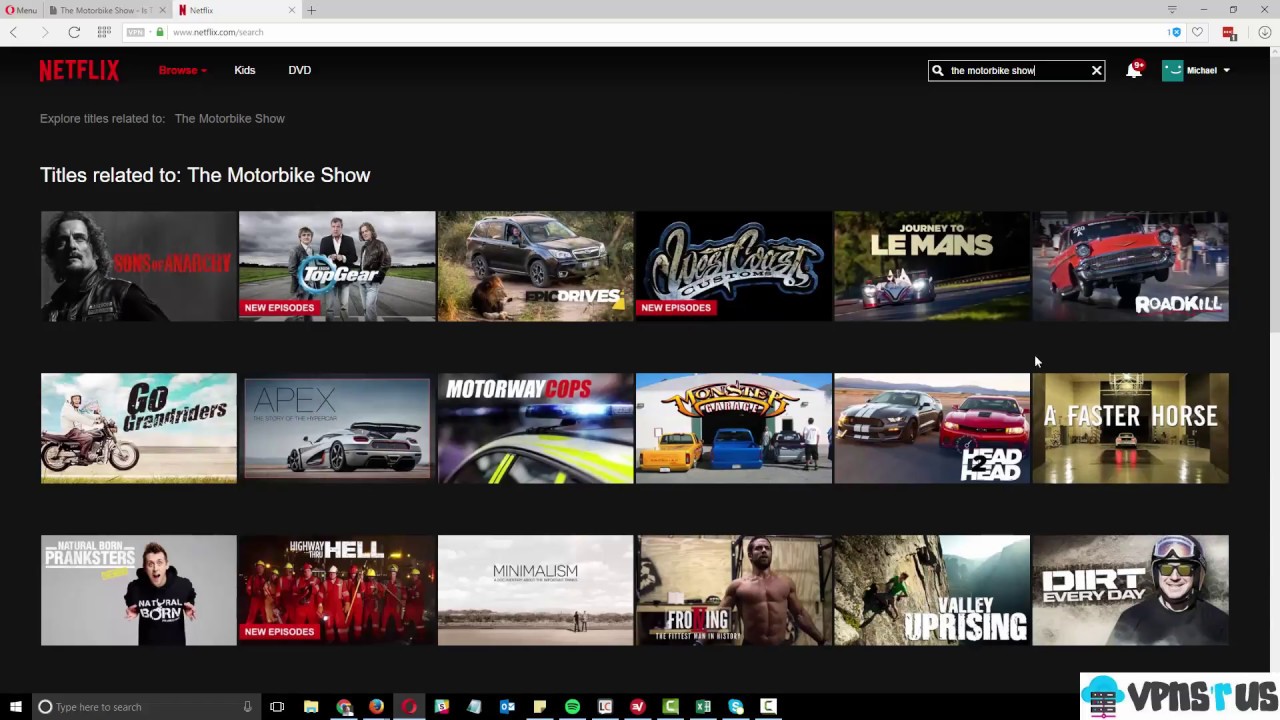Open the Epic Drives title

[x=536, y=266]
